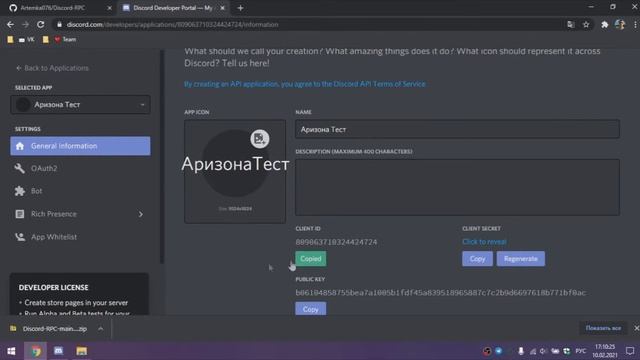This screenshot has height=360, width=640.
Task: Click the App Whitelist person icon
Action: pyautogui.click(x=20, y=237)
